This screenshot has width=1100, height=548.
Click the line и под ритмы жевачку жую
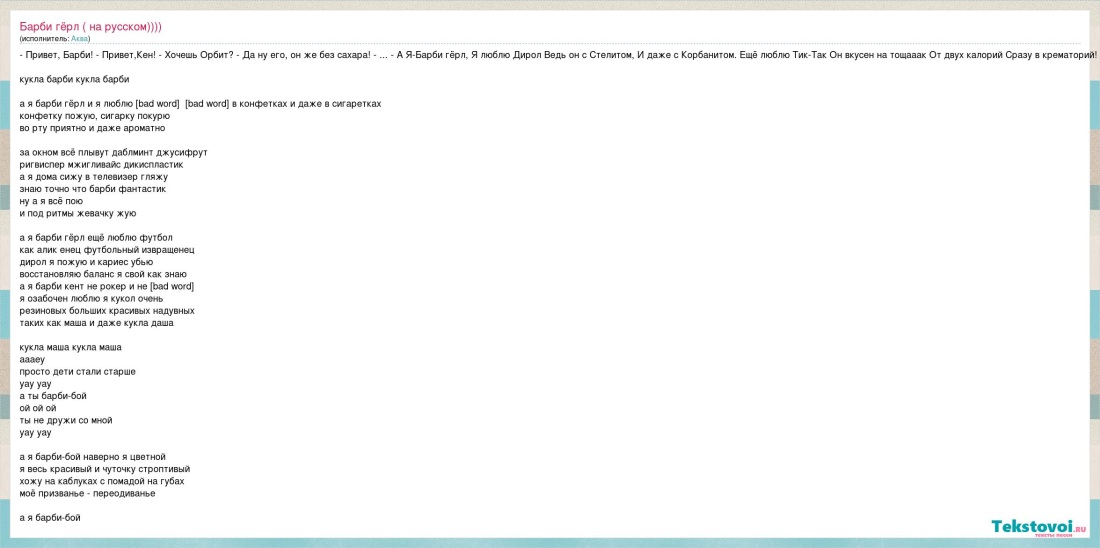click(77, 213)
